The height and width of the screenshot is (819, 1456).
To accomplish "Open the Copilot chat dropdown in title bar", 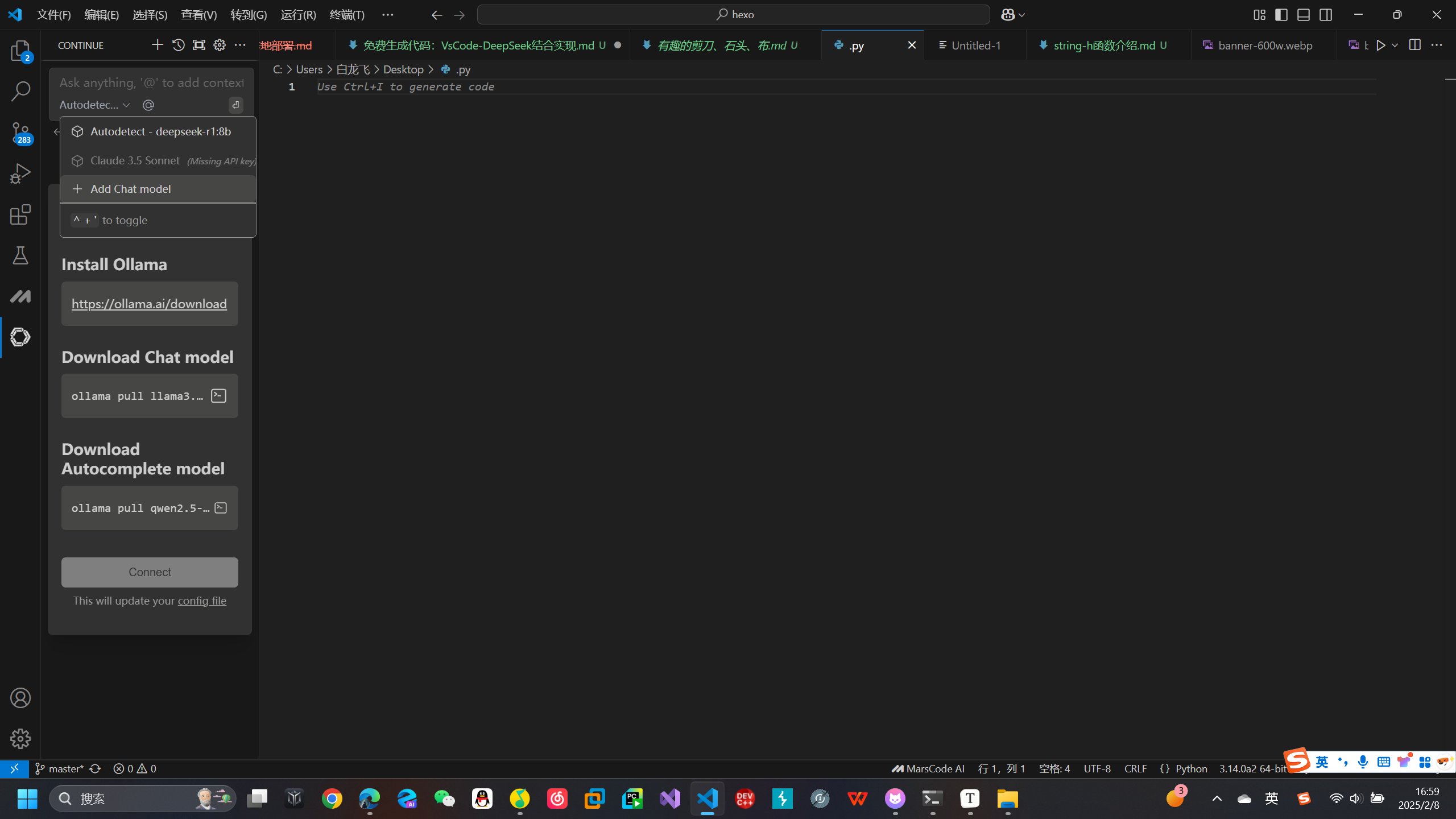I will pyautogui.click(x=1021, y=15).
